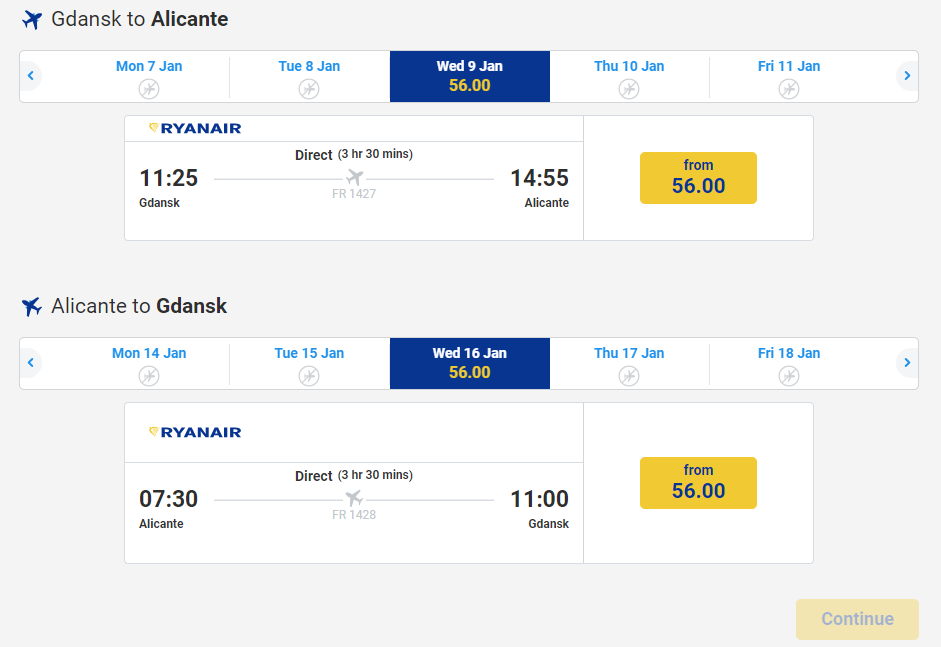Select the Mon 7 Jan date tab
Screen dimensions: 941x647
[x=149, y=67]
